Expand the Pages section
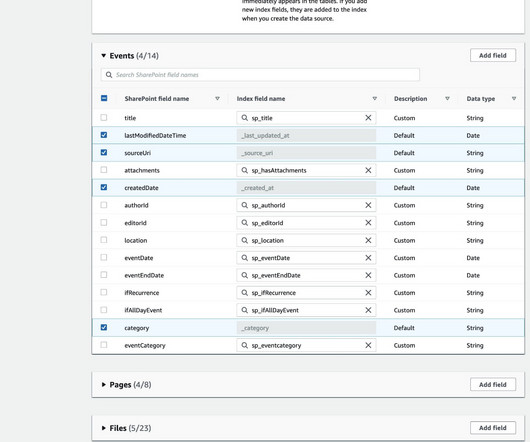 [103, 385]
